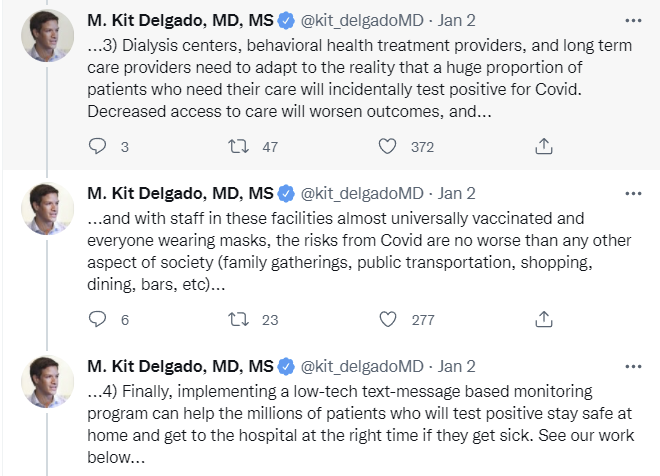Open Jan 2 timestamp of third tweet
Screen dimensions: 660x476
click(457, 367)
